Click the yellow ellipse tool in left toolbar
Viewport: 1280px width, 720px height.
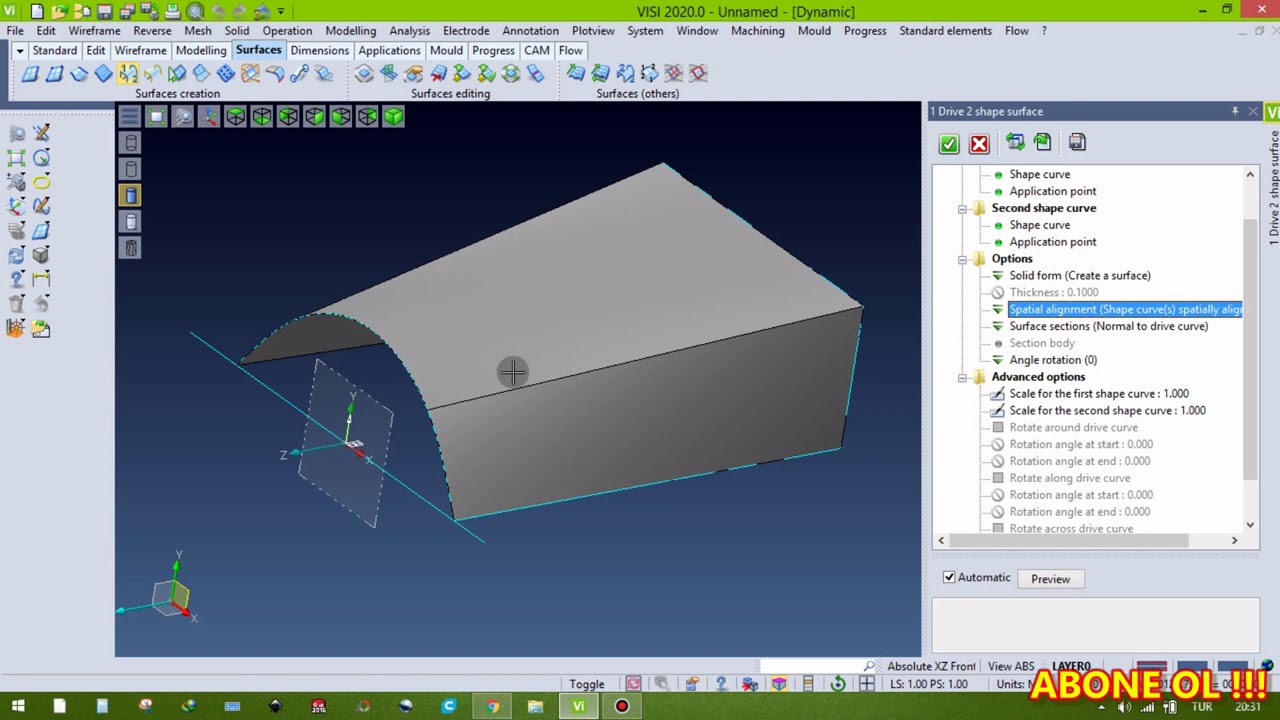(41, 182)
